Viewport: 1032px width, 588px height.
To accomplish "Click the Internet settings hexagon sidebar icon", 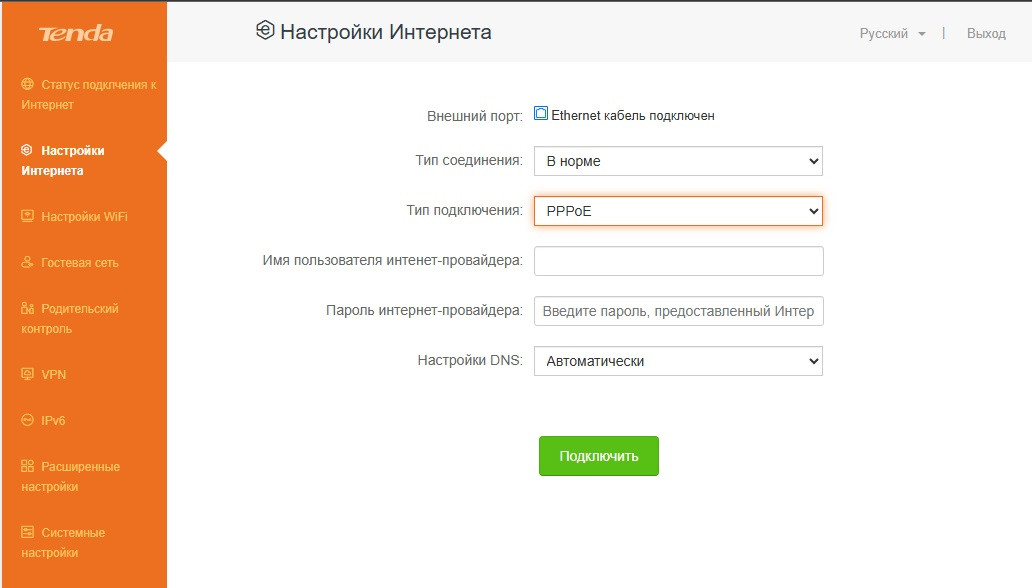I will 27,151.
